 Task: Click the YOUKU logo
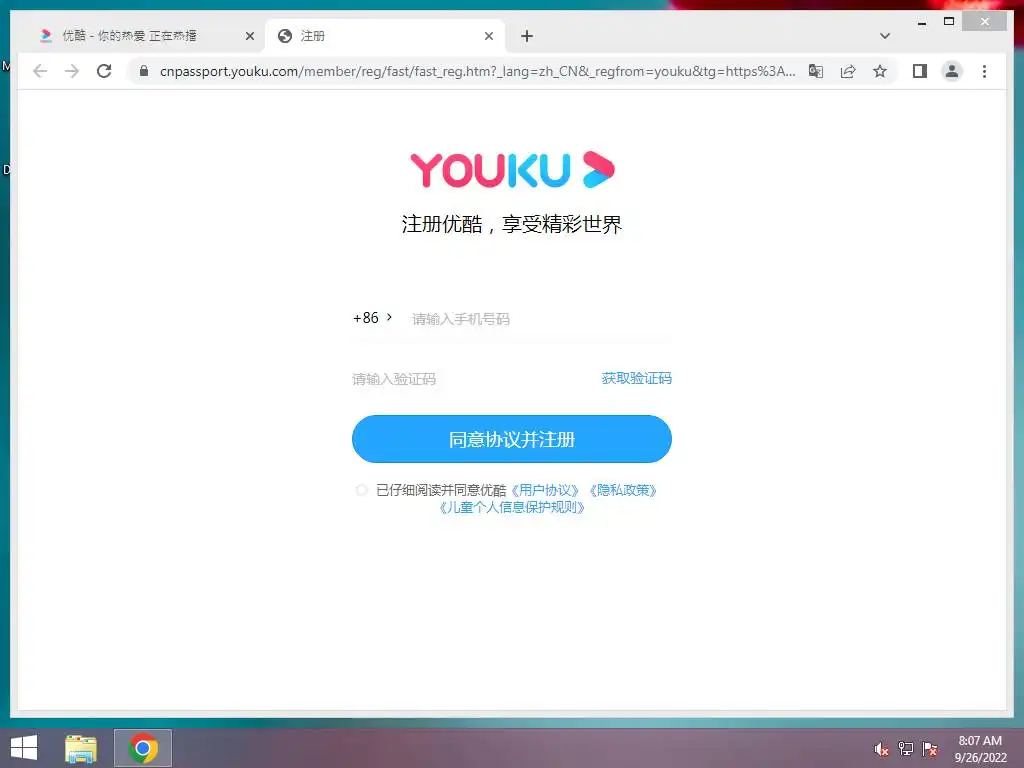(512, 170)
